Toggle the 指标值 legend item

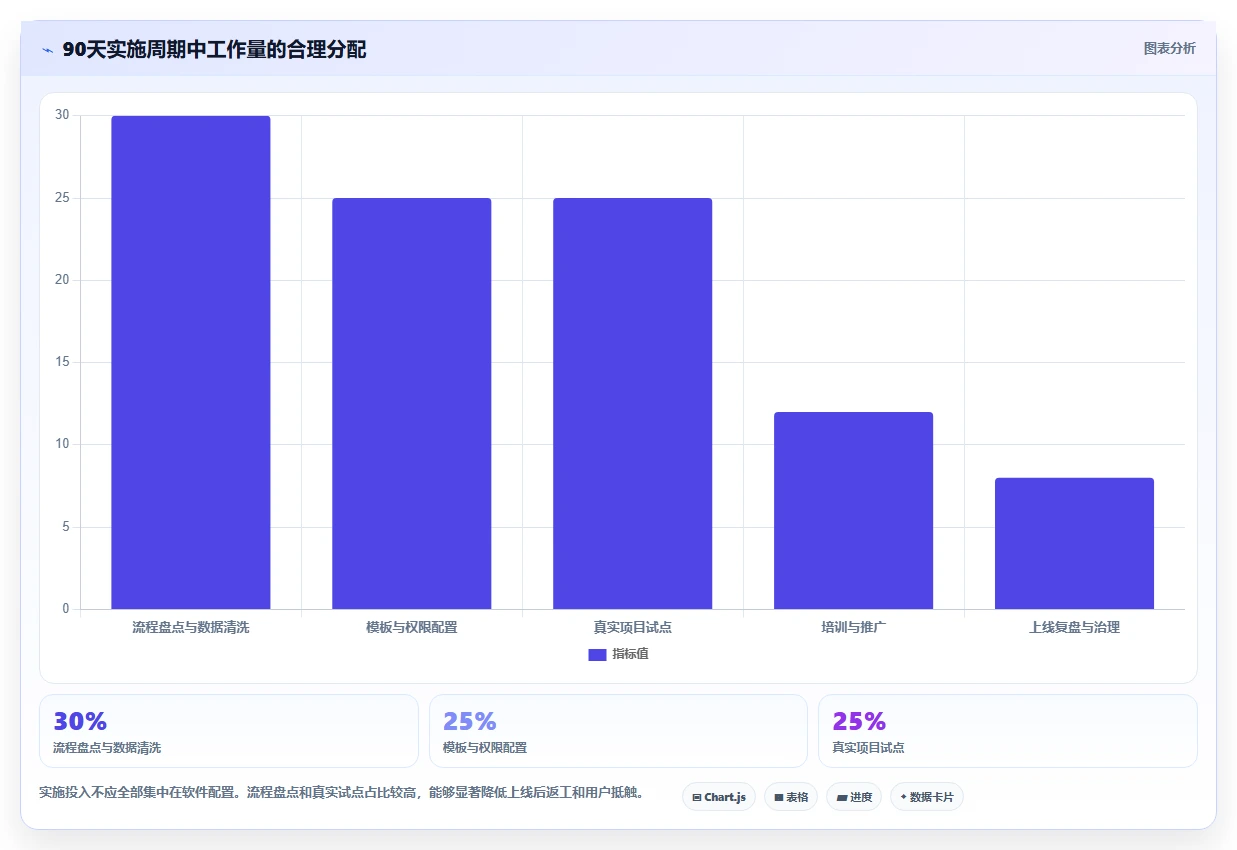pos(618,654)
